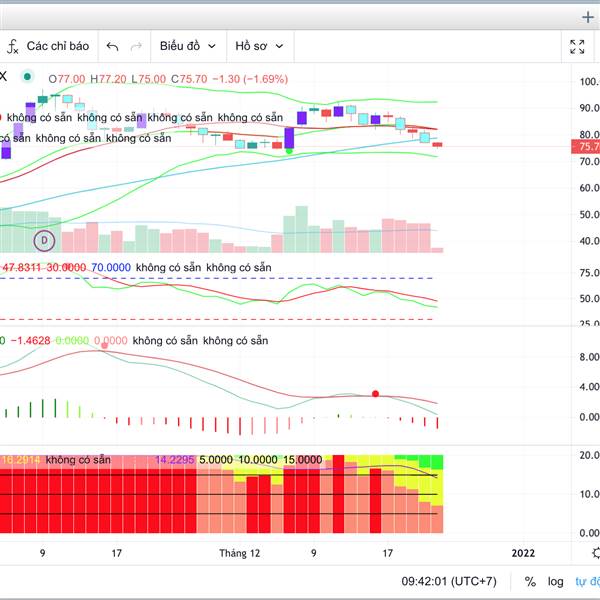
Task: Click the green market status dot
Action: (x=27, y=77)
